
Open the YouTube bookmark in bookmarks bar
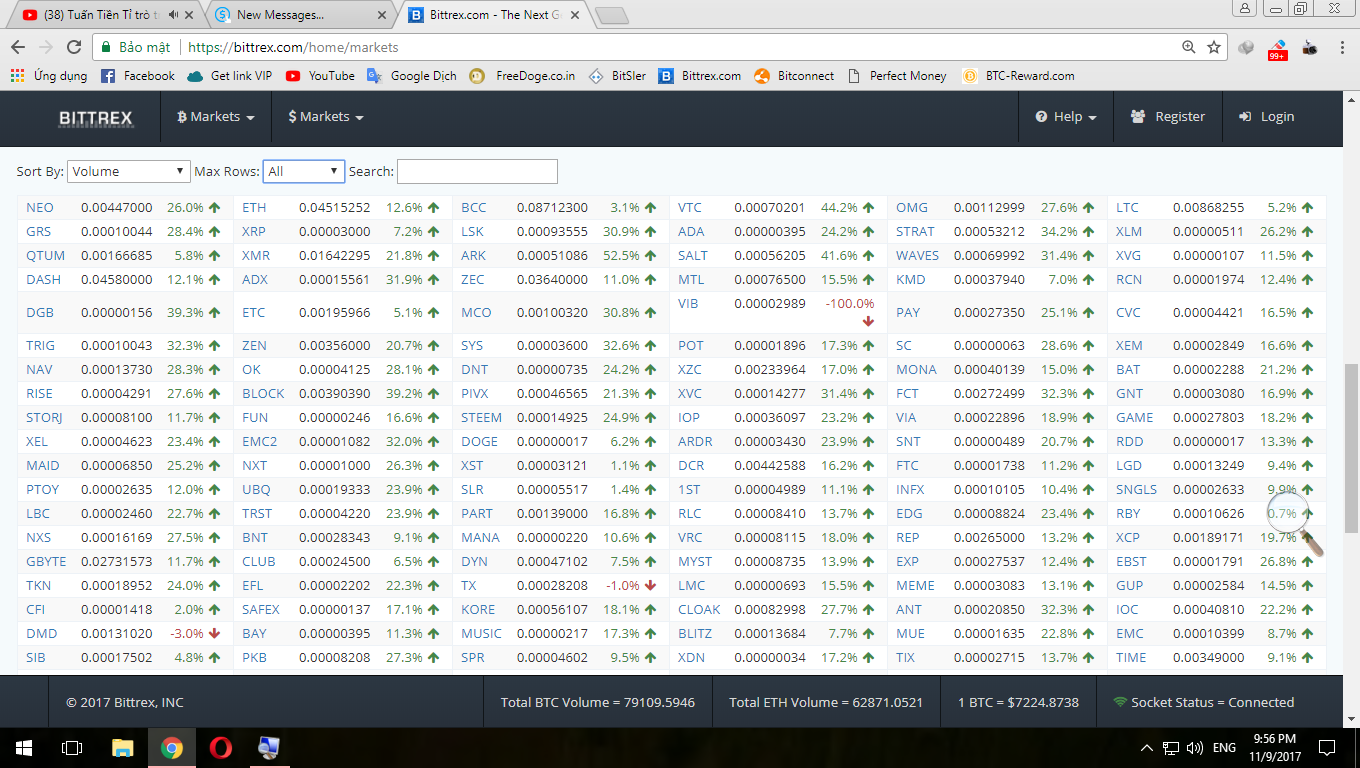pos(320,76)
